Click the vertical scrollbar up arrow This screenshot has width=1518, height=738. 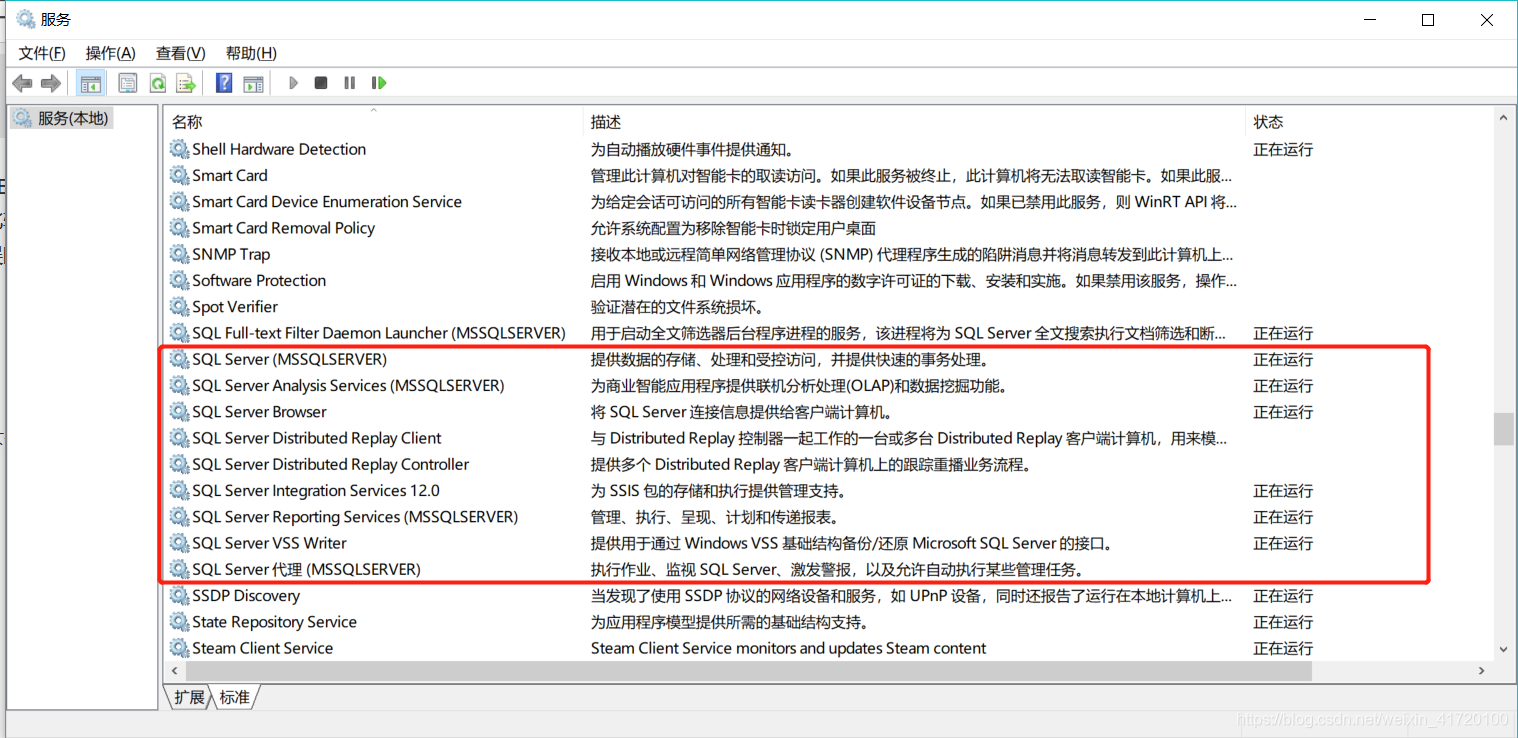[x=1503, y=118]
